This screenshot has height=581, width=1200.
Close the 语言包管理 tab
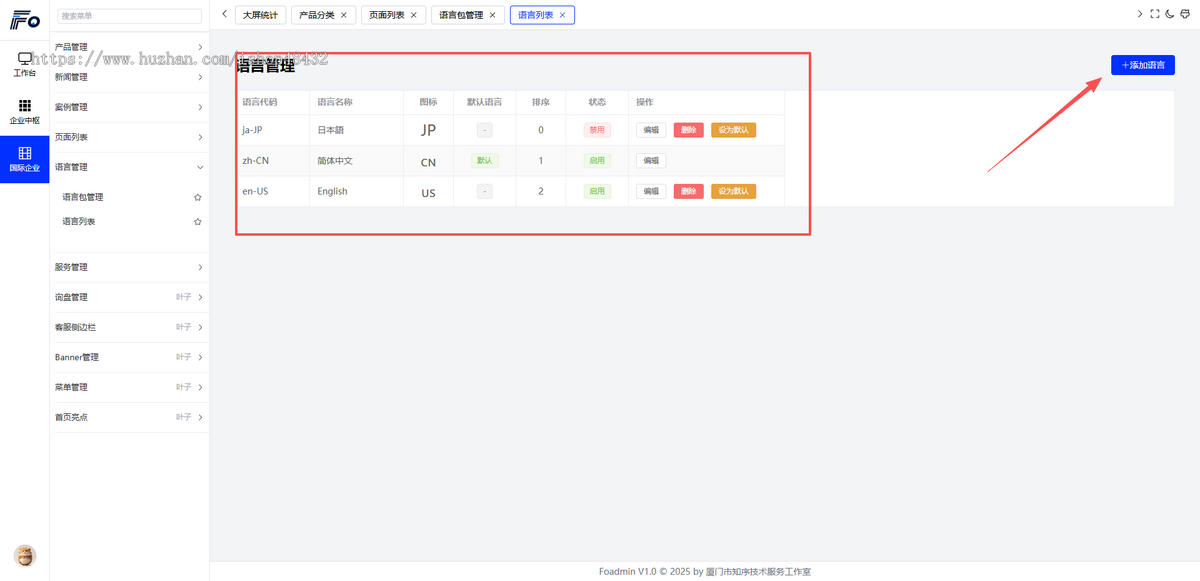pyautogui.click(x=492, y=15)
